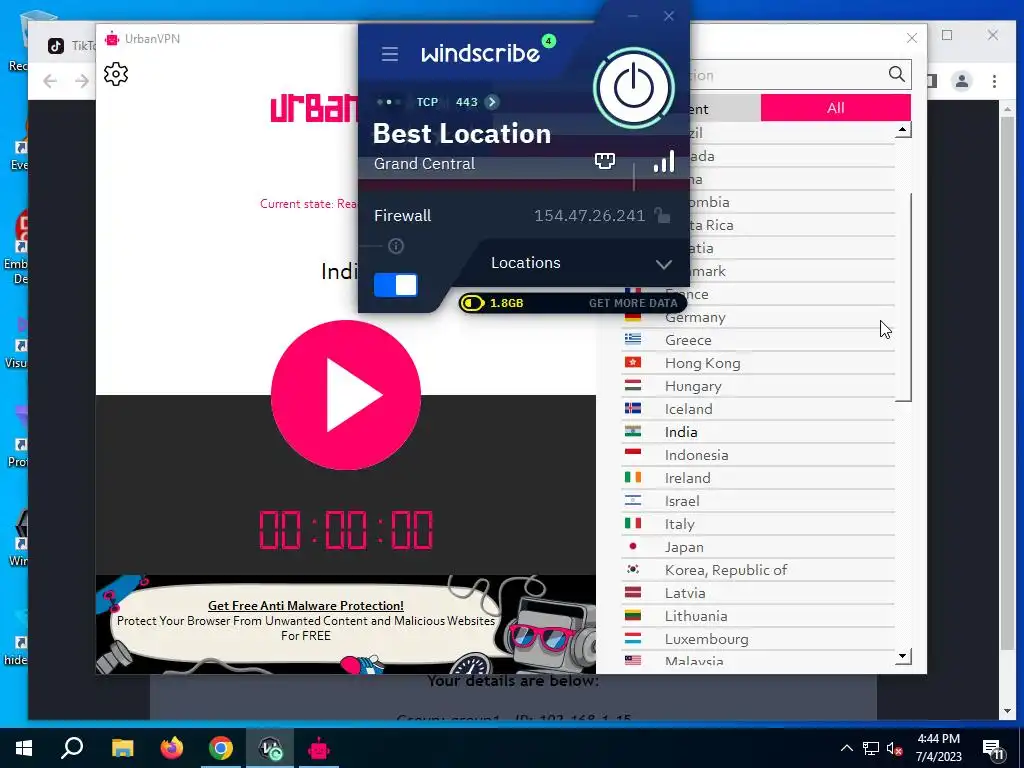Close the UrbanVPN window
Image resolution: width=1024 pixels, height=768 pixels.
(x=912, y=39)
